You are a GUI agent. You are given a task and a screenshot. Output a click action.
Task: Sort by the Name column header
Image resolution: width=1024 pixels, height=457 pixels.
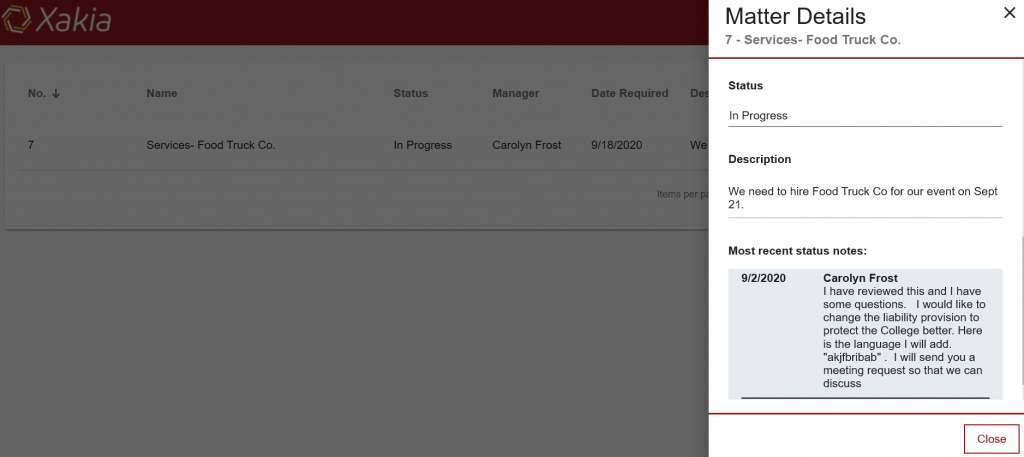(161, 93)
